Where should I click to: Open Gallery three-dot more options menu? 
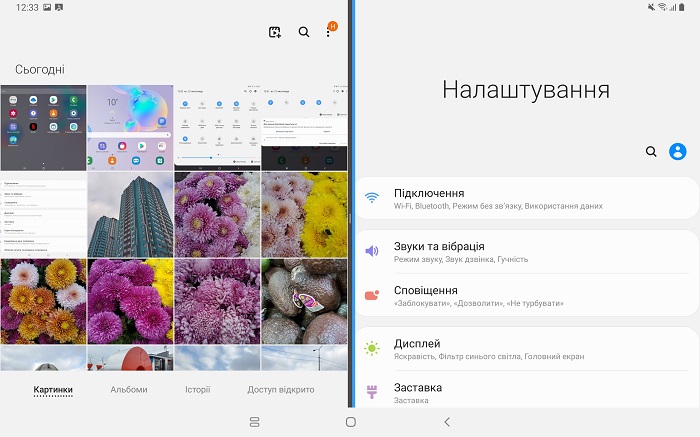tap(328, 33)
